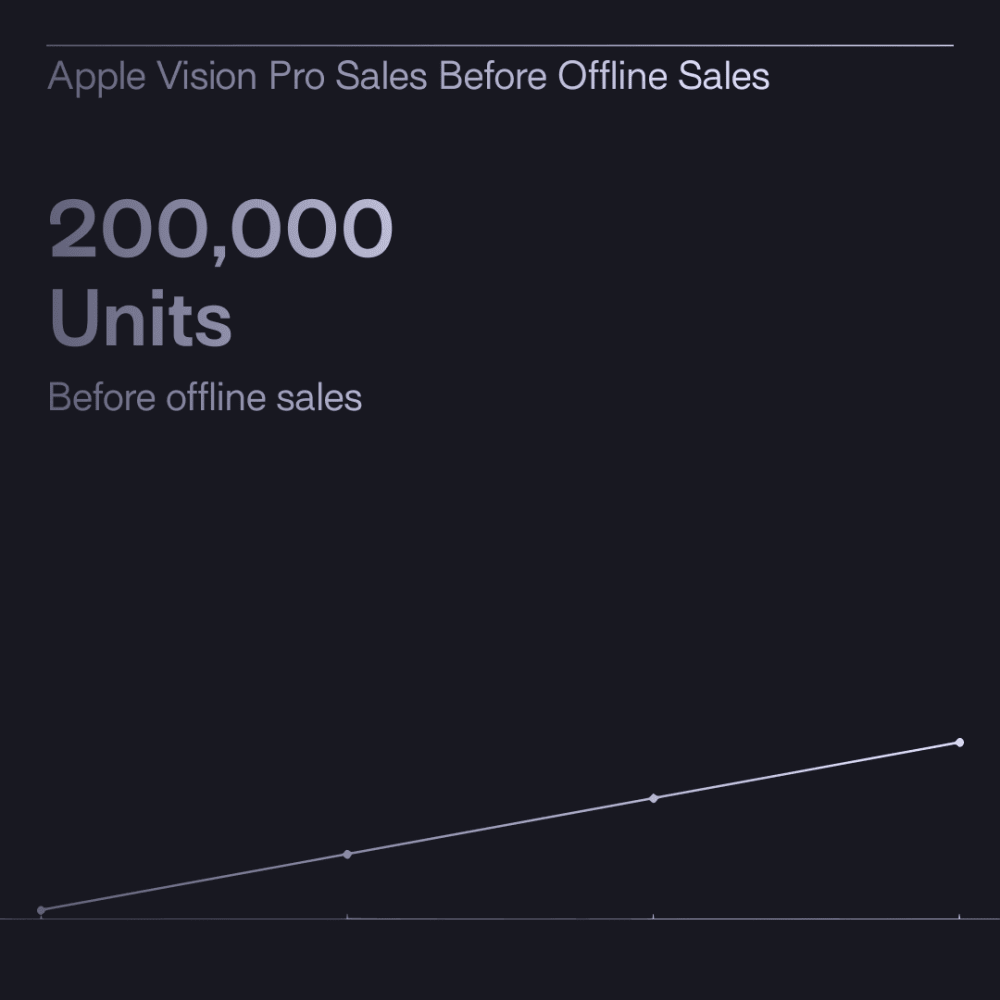Click the axis tick below the first point
Image resolution: width=1000 pixels, height=1000 pixels.
click(x=41, y=917)
